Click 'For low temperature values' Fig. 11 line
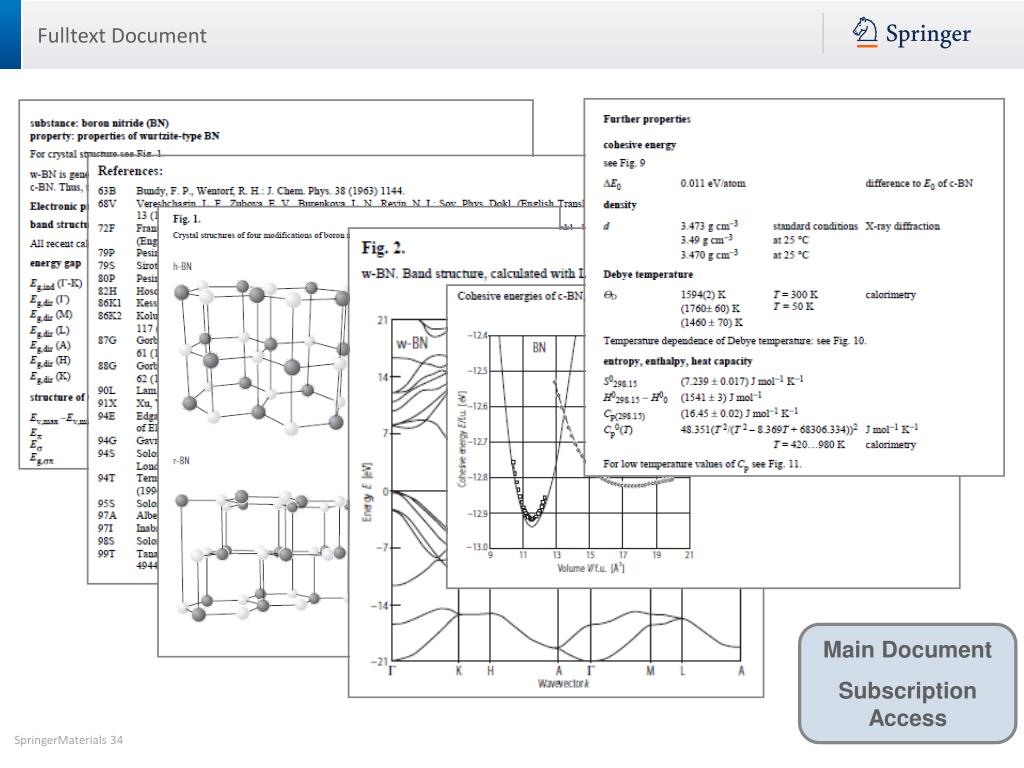1024x768 pixels. click(702, 464)
